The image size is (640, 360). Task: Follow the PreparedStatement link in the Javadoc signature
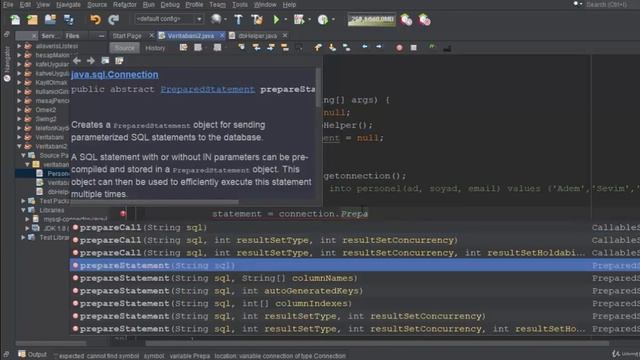(207, 89)
